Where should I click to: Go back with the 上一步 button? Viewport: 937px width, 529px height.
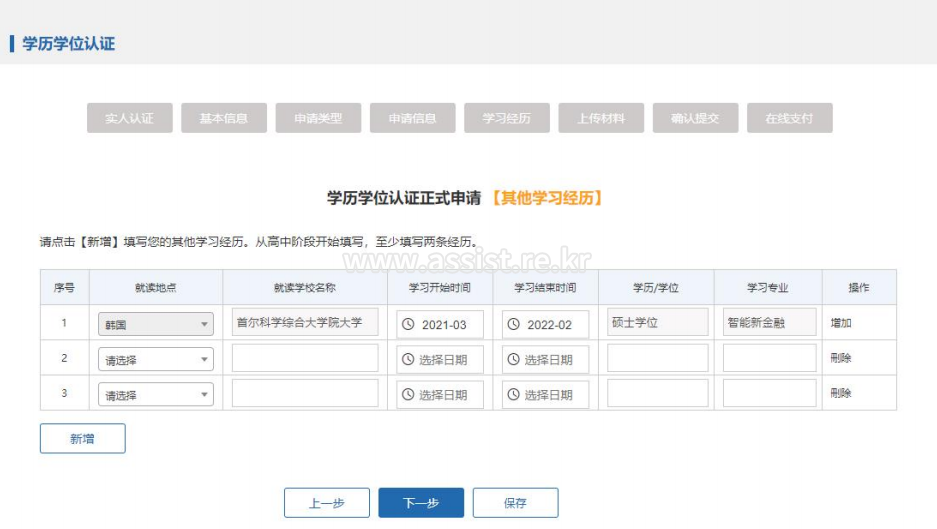(327, 503)
